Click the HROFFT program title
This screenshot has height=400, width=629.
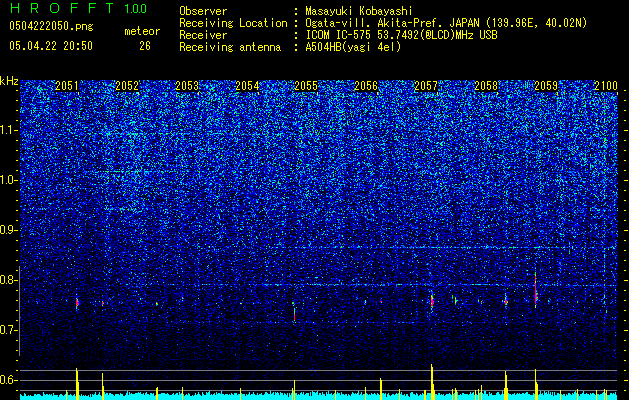coord(63,8)
